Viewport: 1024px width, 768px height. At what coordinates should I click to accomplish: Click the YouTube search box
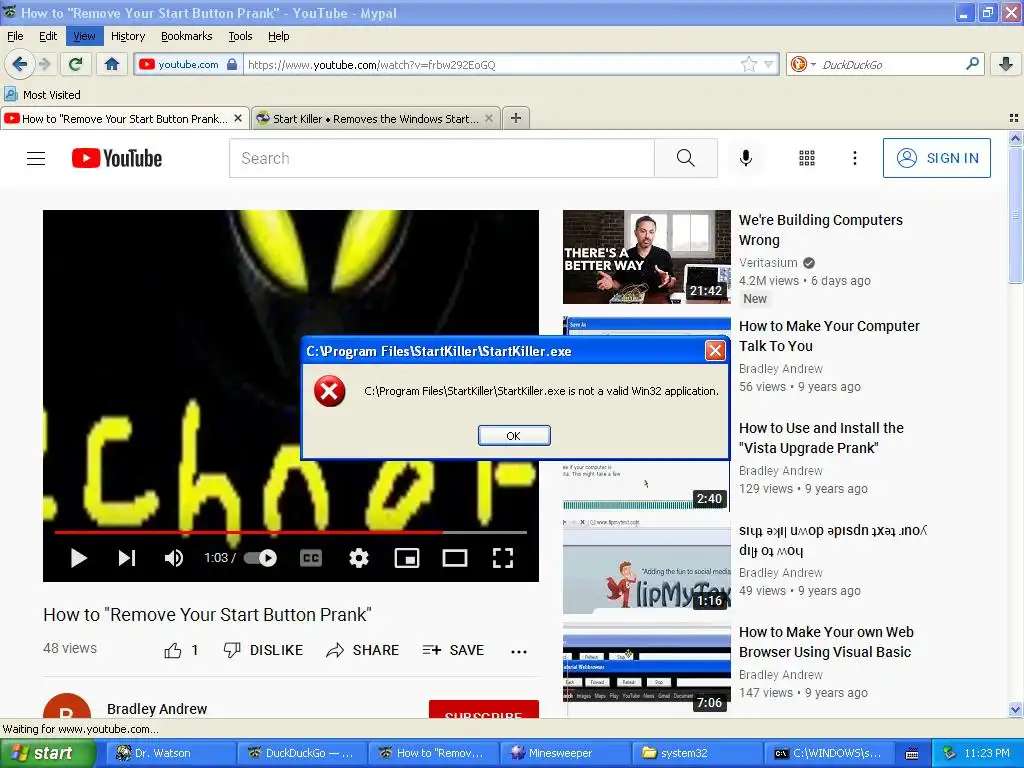pos(441,158)
